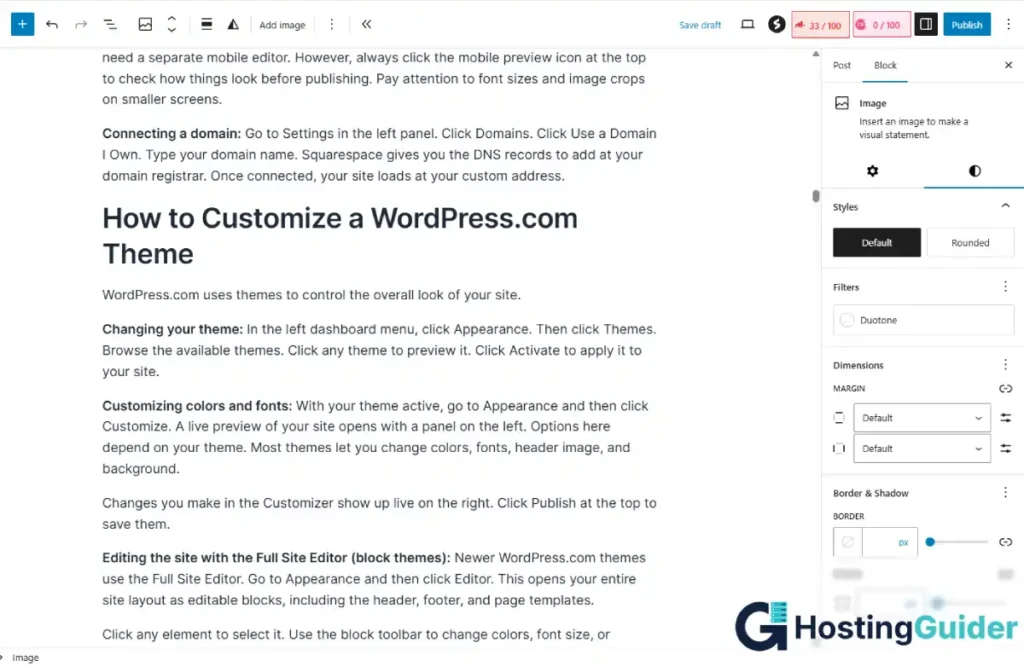The width and height of the screenshot is (1024, 666).
Task: Click the border width input field
Action: (878, 542)
